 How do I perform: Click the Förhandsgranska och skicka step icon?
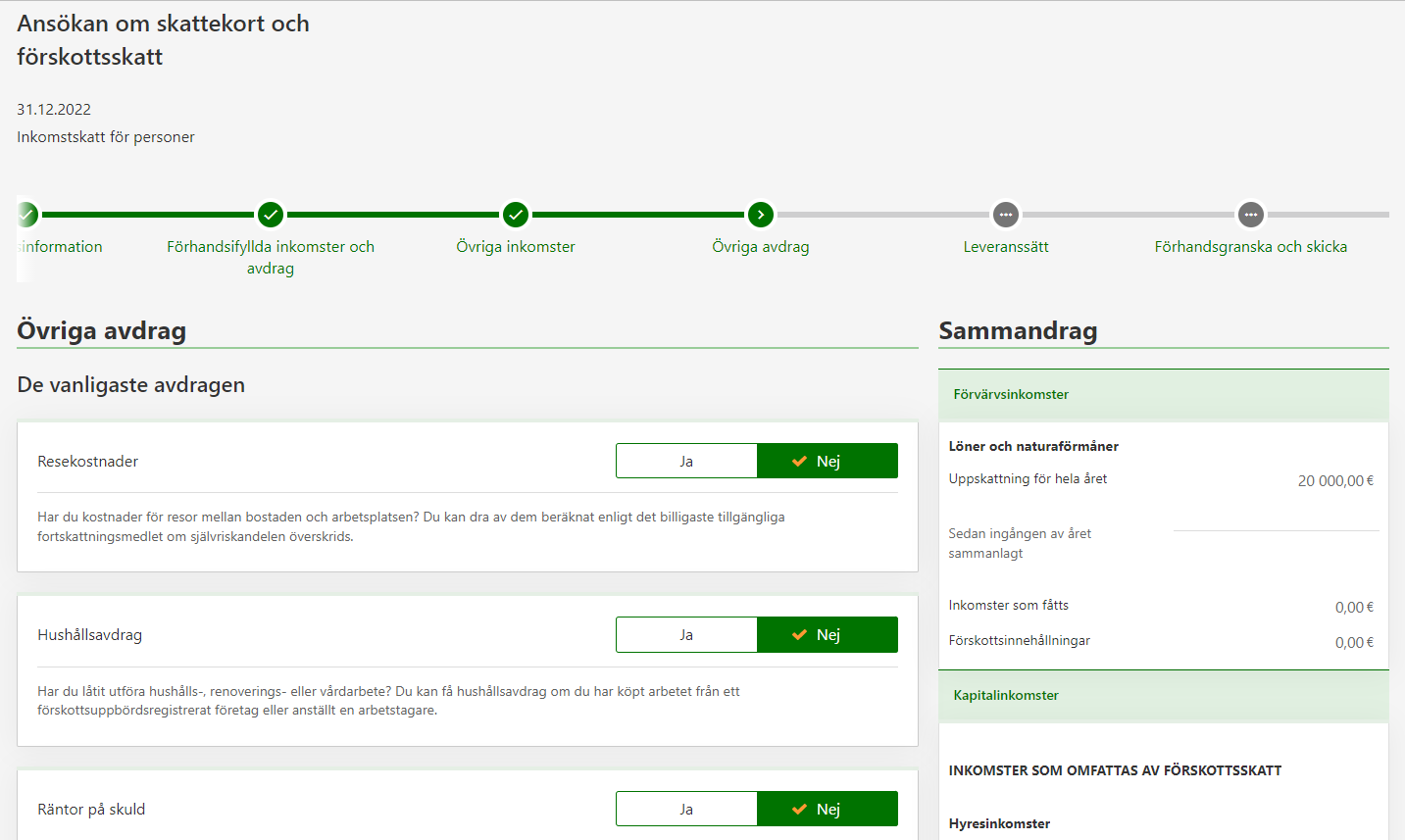(1251, 215)
